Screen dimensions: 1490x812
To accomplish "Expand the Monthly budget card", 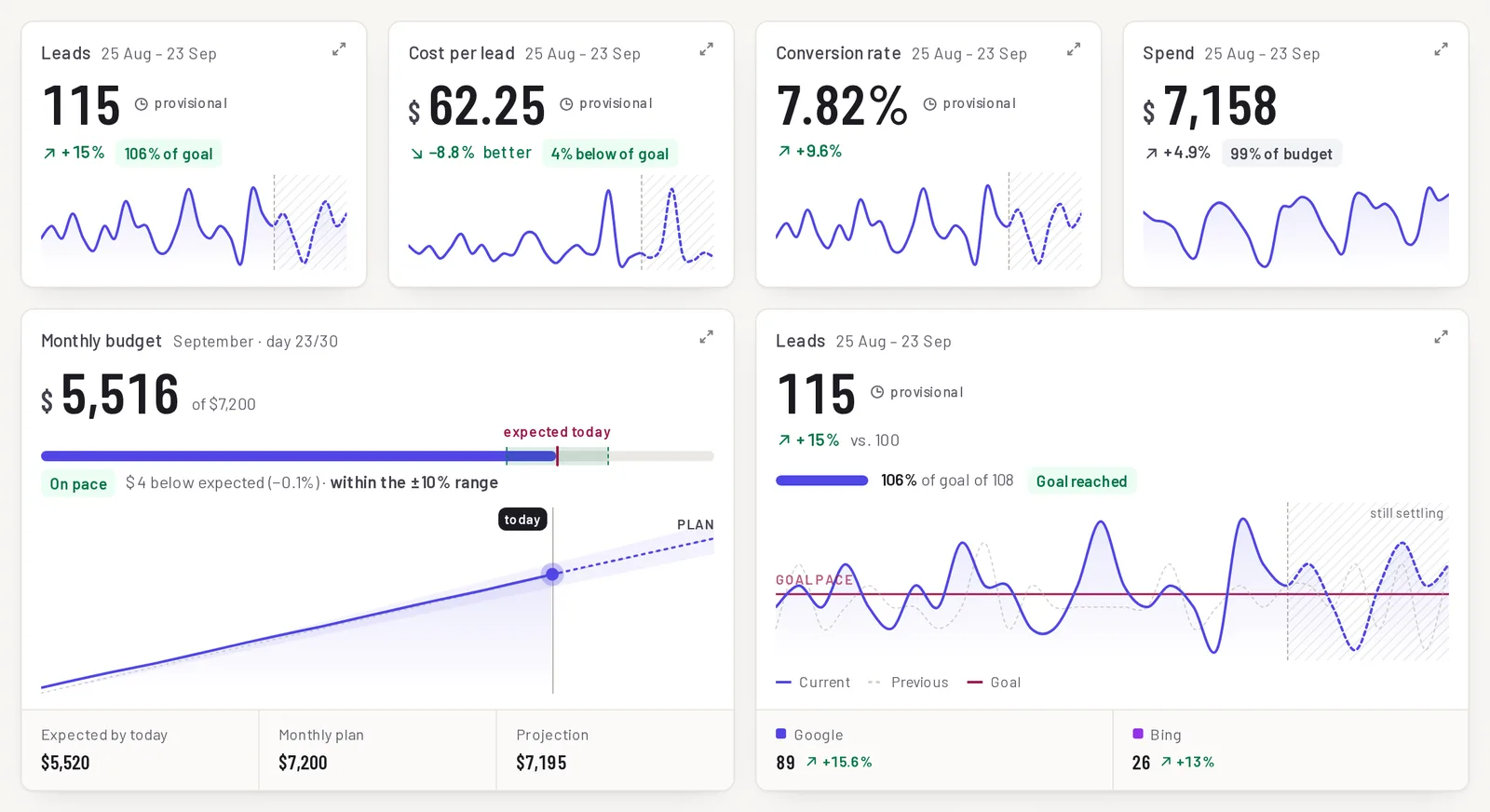I will 706,337.
